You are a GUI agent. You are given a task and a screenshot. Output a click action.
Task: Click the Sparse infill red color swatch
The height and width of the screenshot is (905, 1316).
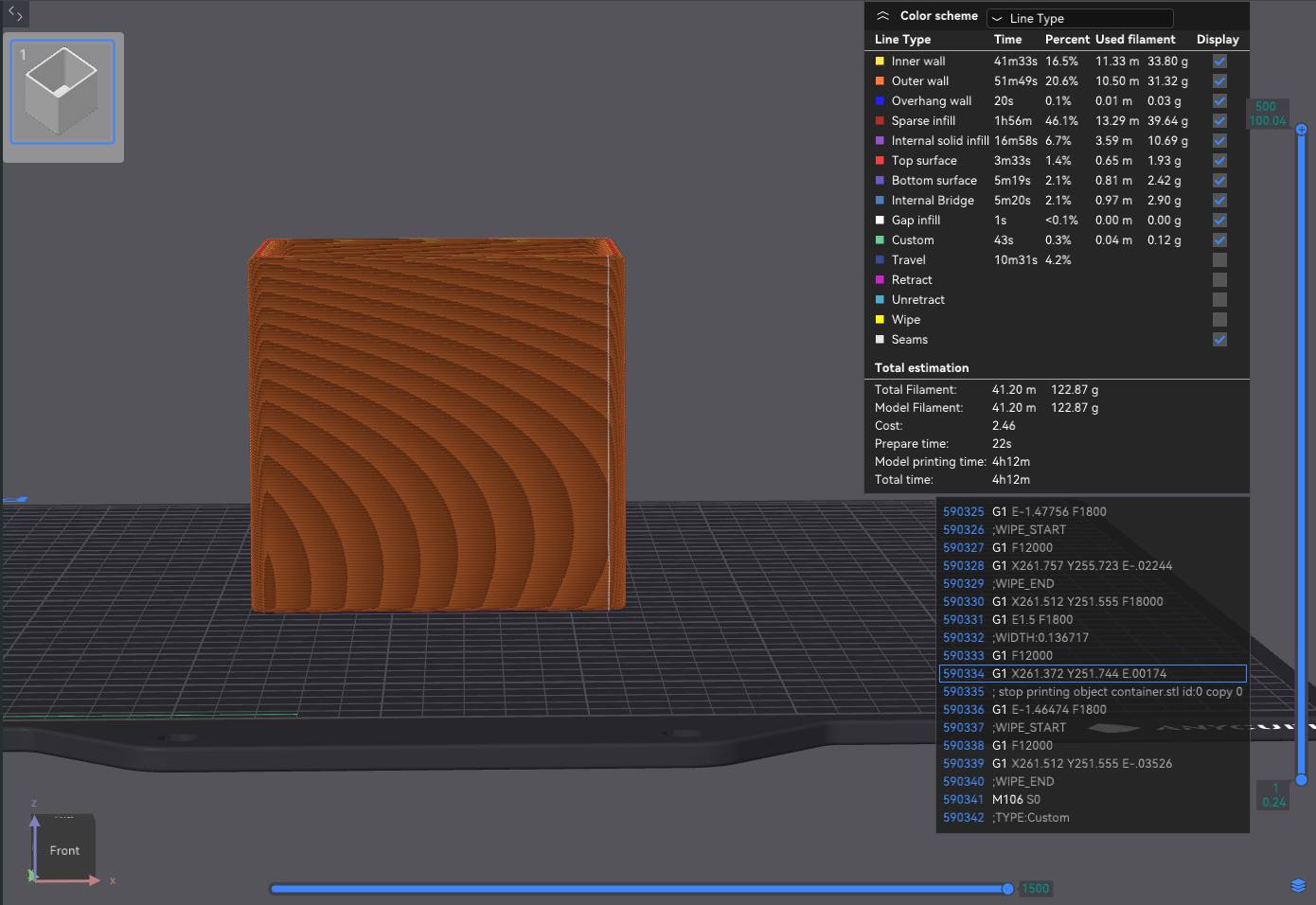click(x=880, y=120)
